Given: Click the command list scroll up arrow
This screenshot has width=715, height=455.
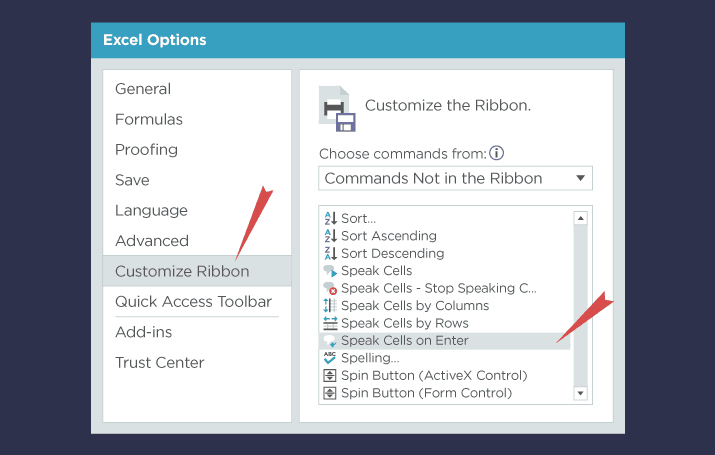Looking at the screenshot, I should [x=580, y=218].
